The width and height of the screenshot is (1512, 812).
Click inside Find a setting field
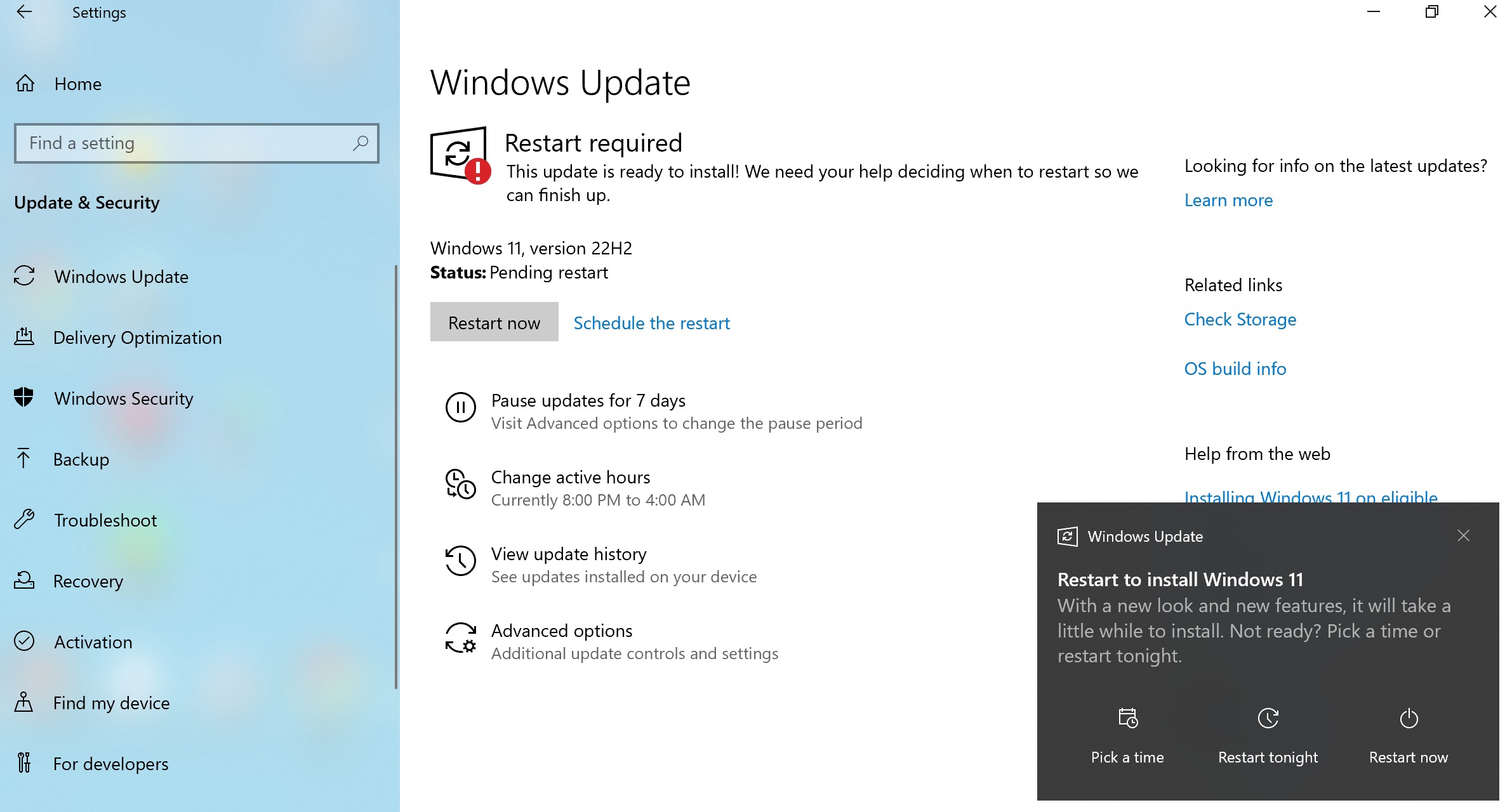184,143
